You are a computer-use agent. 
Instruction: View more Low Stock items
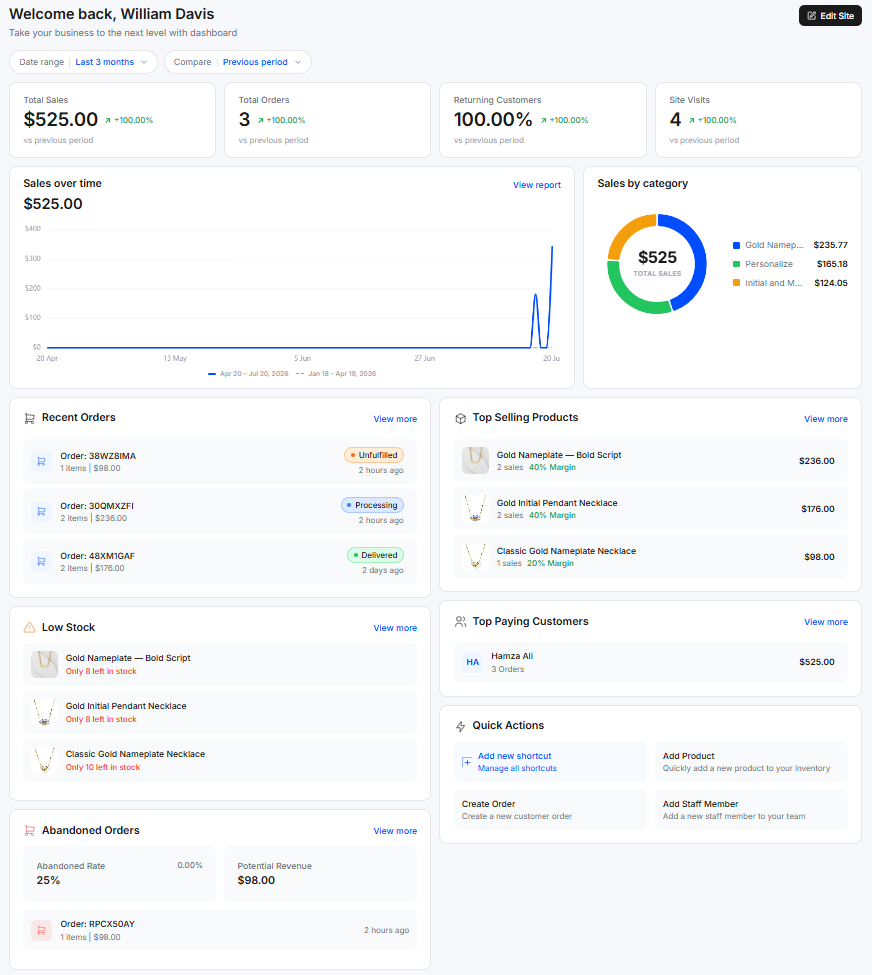point(395,628)
